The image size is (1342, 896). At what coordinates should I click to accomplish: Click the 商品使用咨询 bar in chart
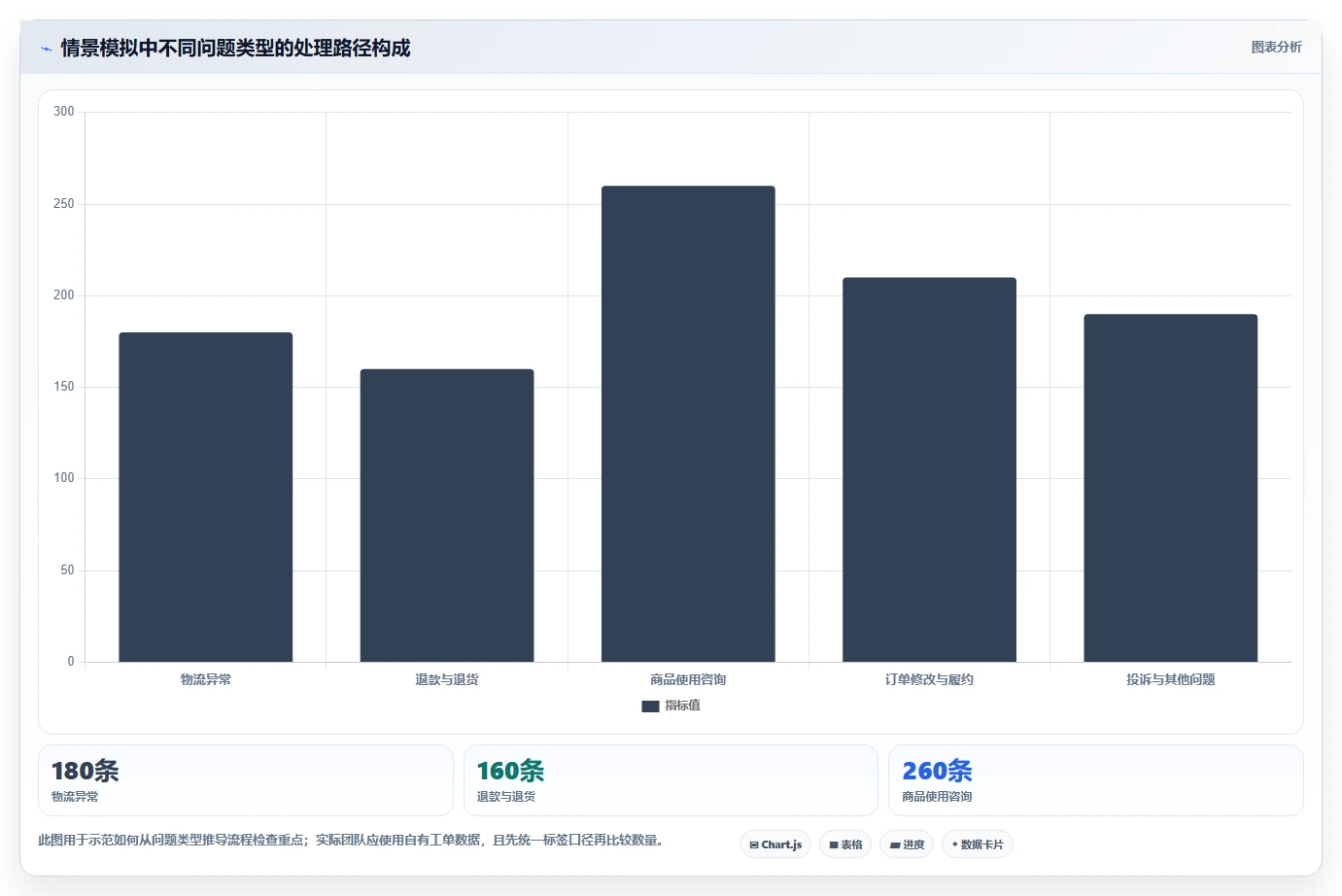(688, 424)
